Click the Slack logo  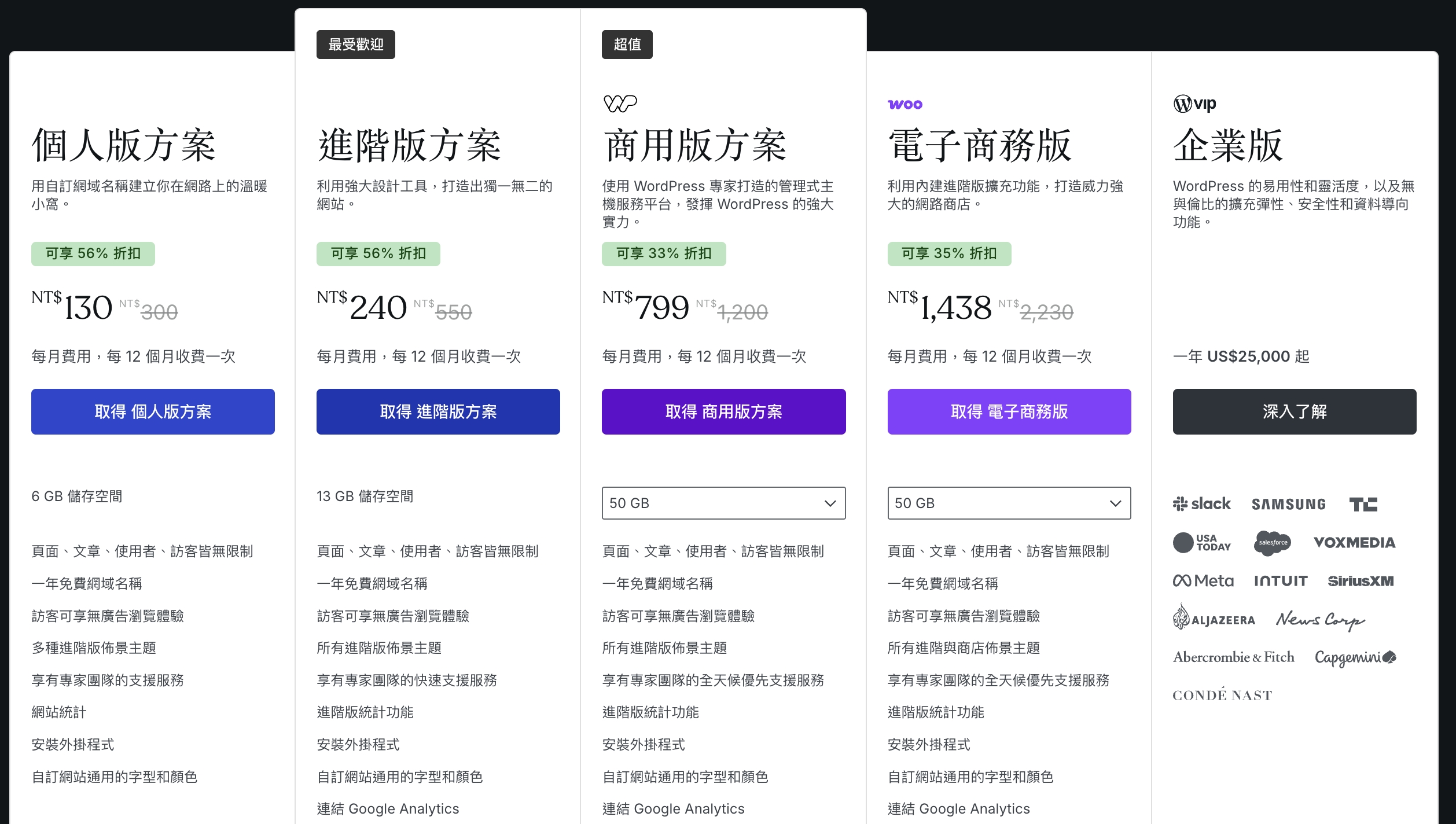click(x=1201, y=504)
